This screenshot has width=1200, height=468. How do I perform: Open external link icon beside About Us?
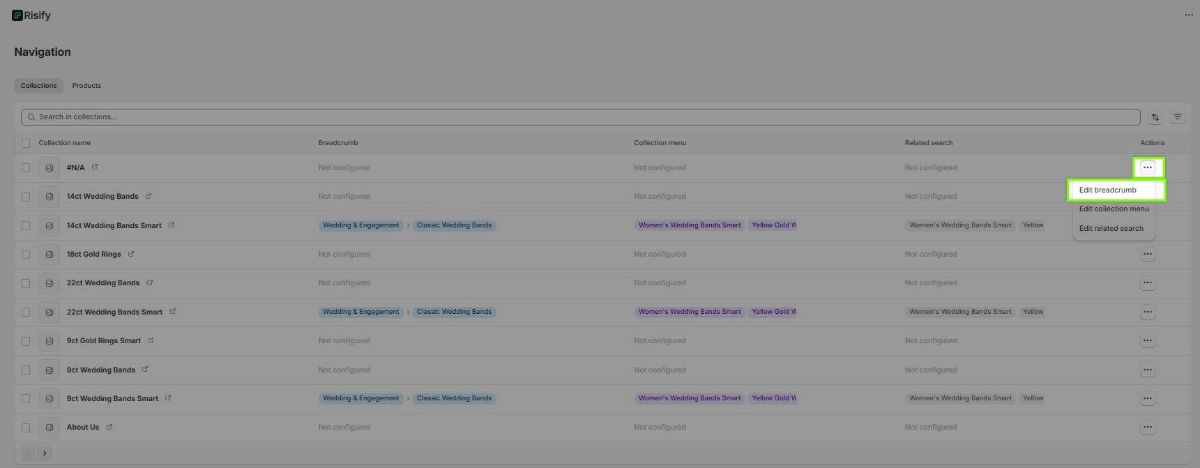point(109,427)
